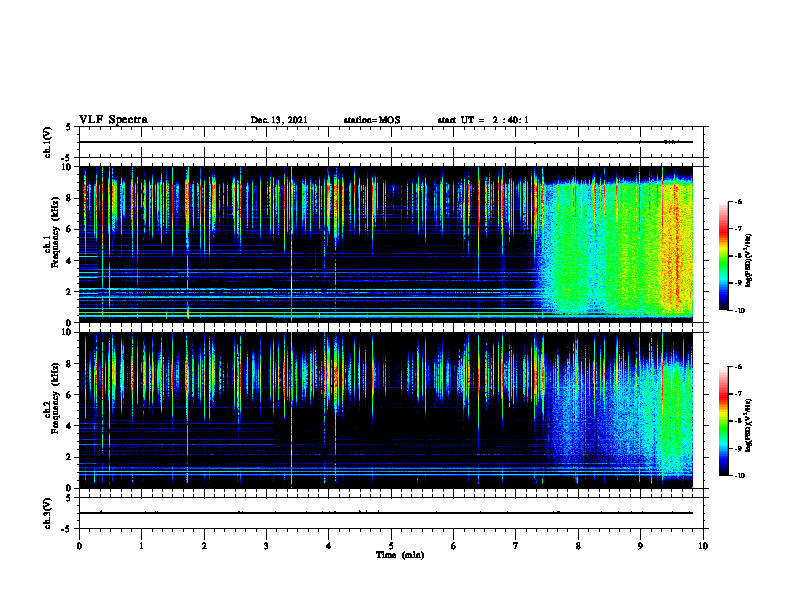Image resolution: width=792 pixels, height=612 pixels.
Task: Click the "ch.3(V)" waveform axis label
Action: pos(48,513)
